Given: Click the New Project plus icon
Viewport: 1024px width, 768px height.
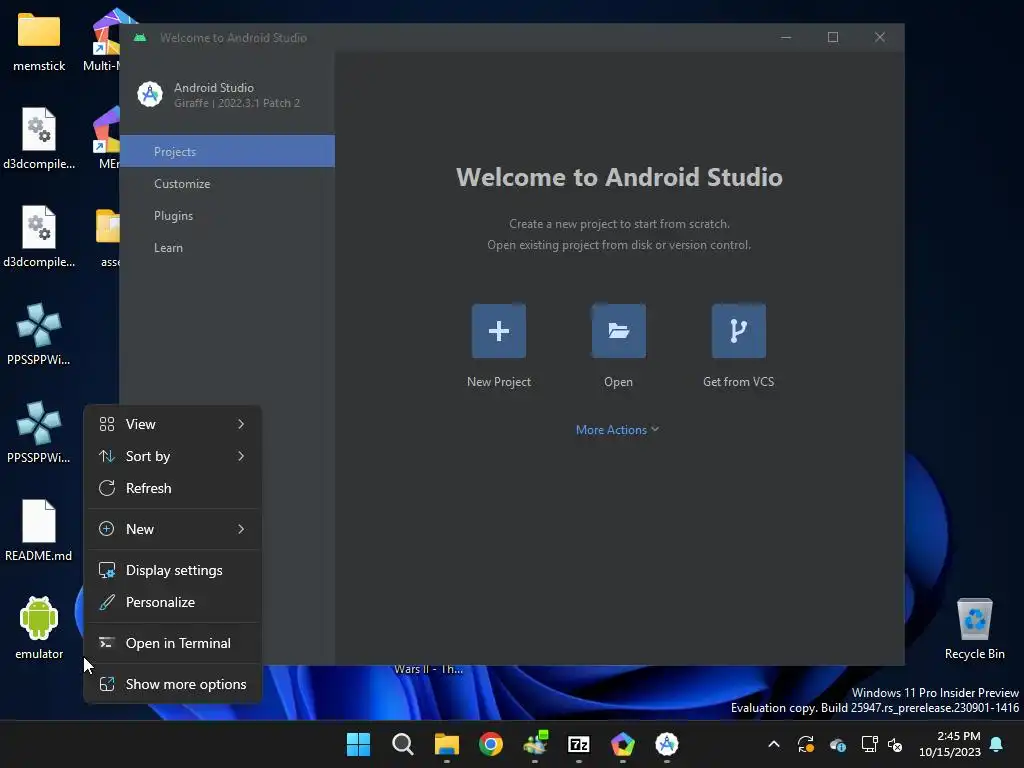Looking at the screenshot, I should click(x=498, y=330).
